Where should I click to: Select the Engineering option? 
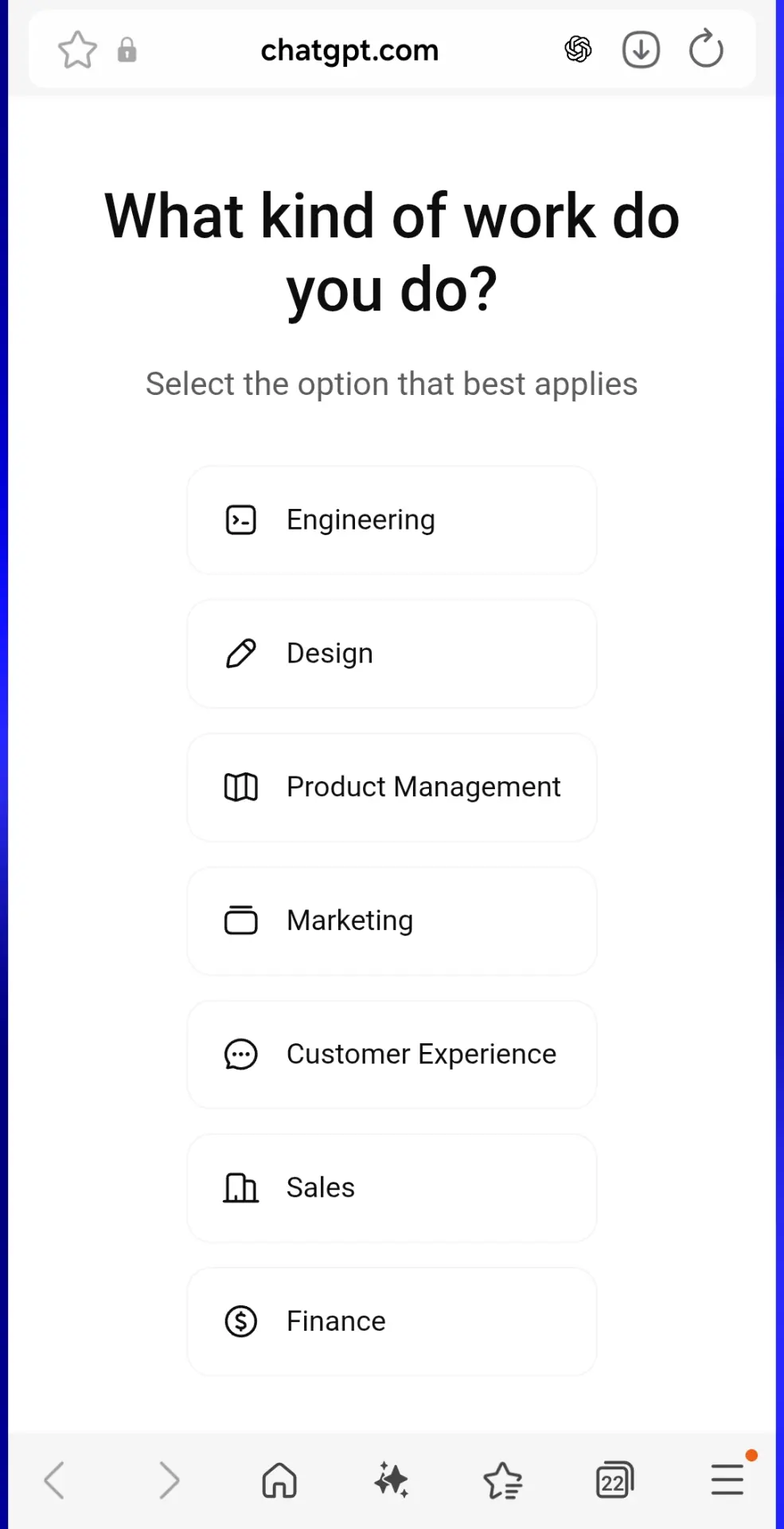click(392, 520)
